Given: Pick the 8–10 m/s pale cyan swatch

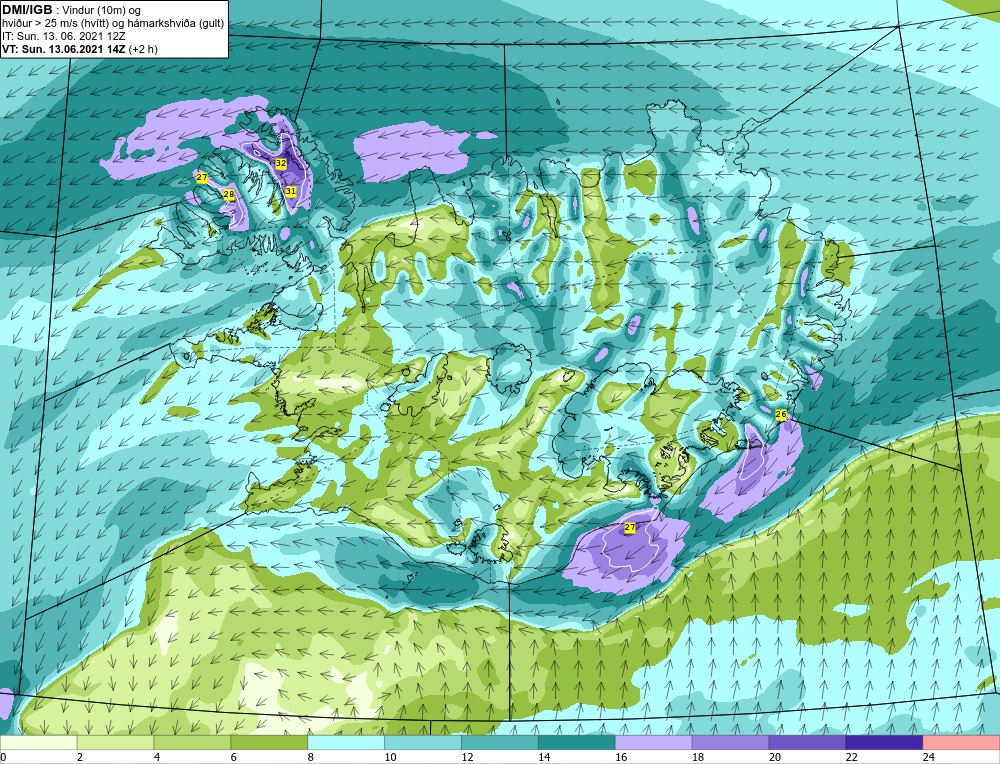Looking at the screenshot, I should (346, 743).
